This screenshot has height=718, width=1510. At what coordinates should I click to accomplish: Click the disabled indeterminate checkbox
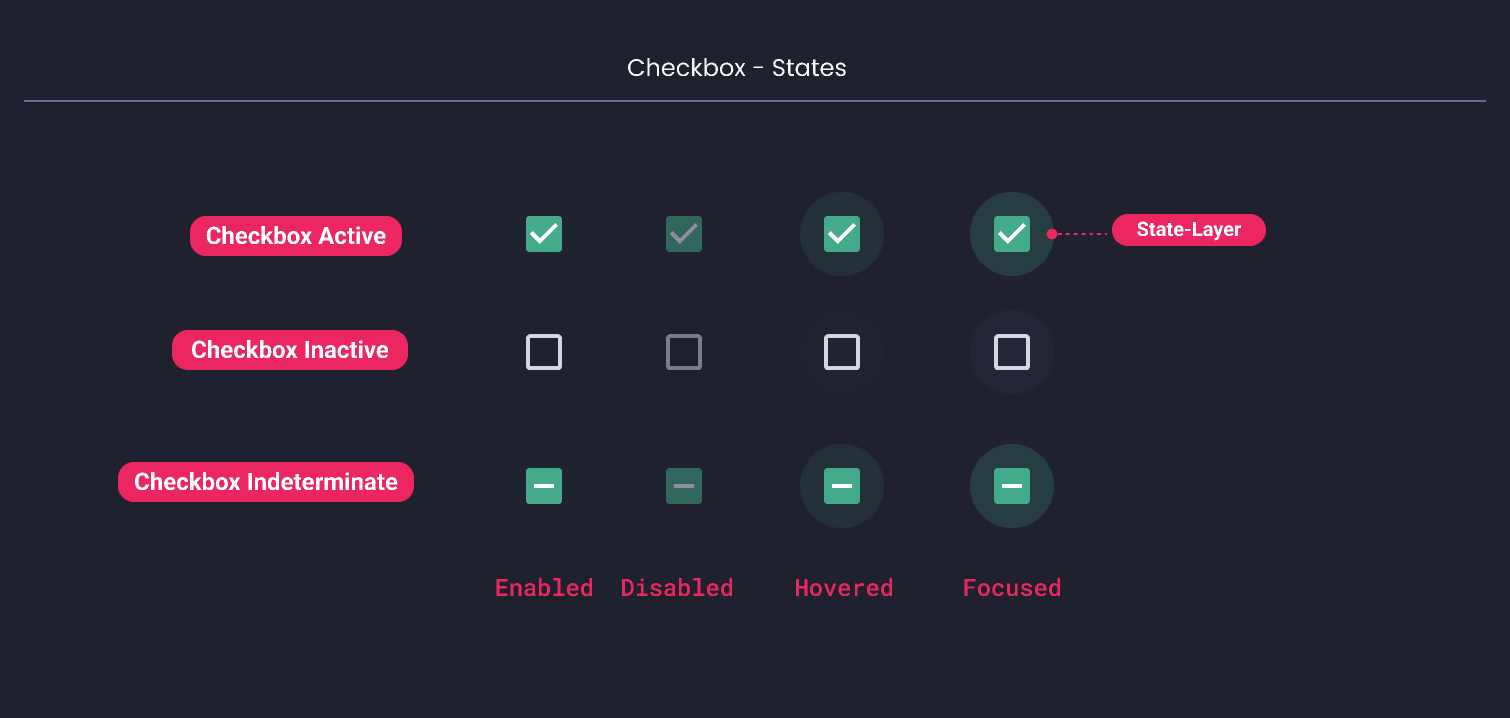[x=684, y=486]
